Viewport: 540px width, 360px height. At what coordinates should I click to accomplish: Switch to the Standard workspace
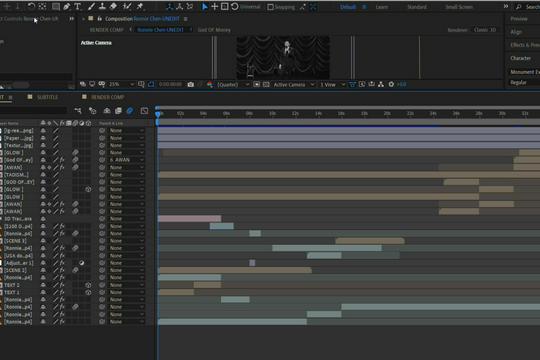(417, 7)
